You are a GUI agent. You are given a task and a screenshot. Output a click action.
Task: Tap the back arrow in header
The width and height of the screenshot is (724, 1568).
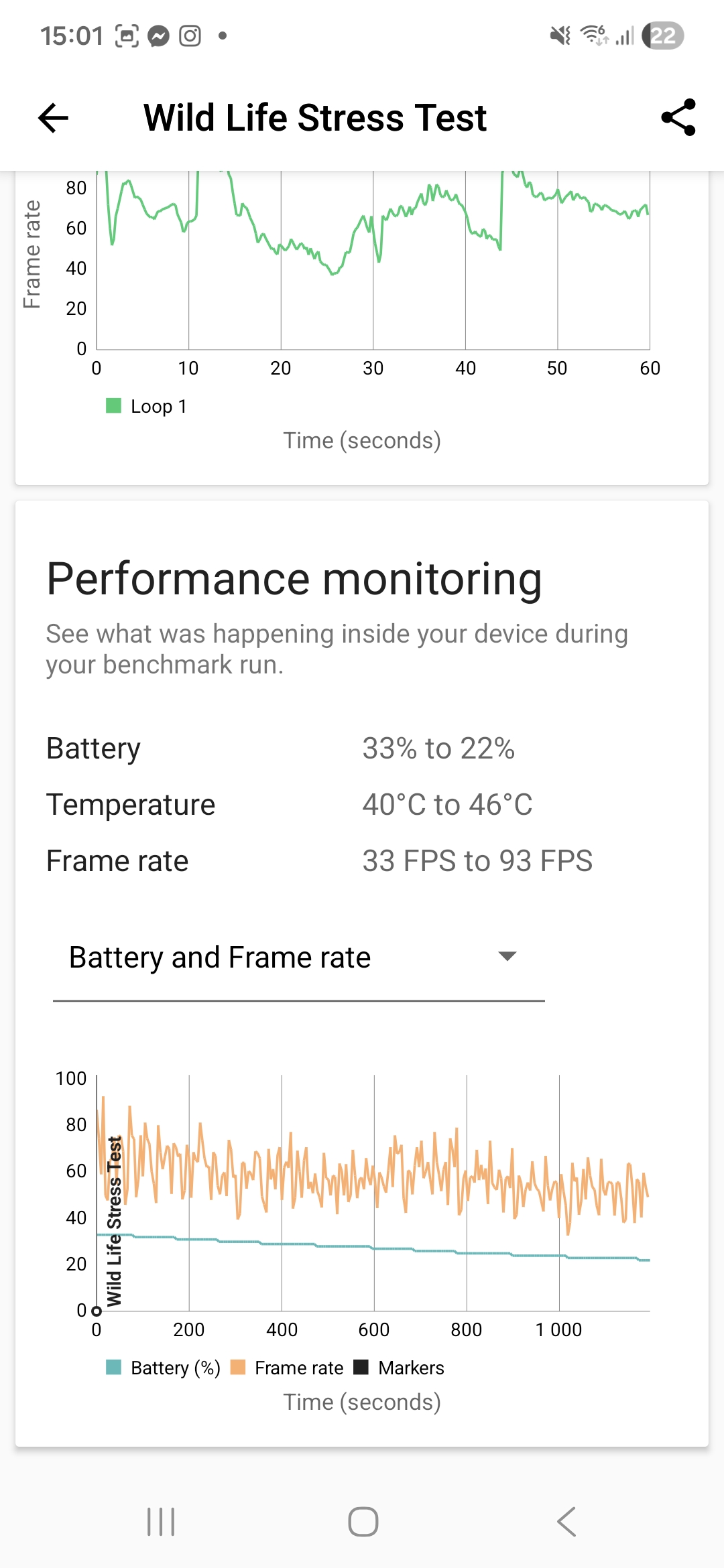(x=54, y=118)
